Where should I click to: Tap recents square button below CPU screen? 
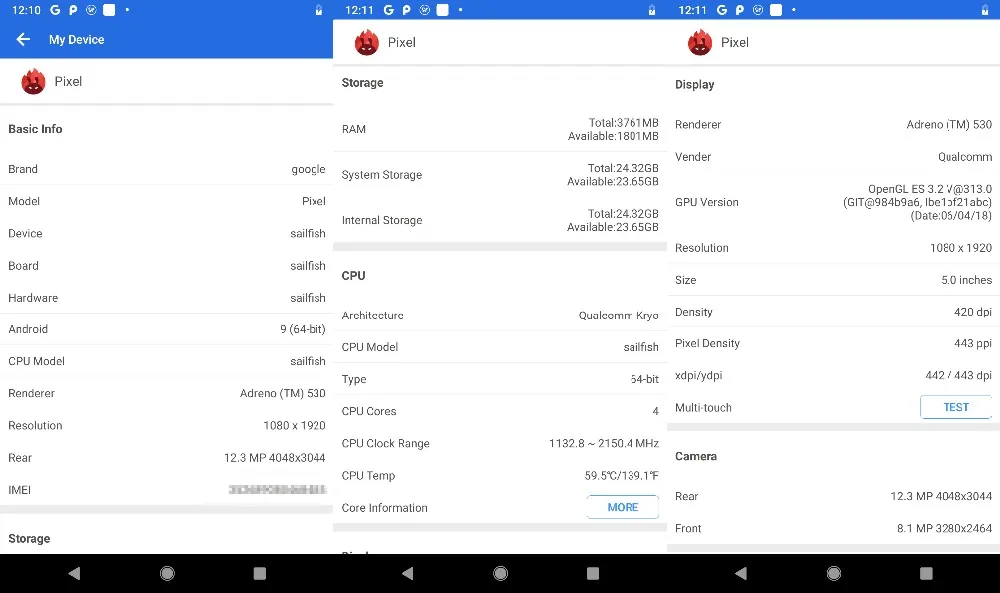tap(593, 573)
